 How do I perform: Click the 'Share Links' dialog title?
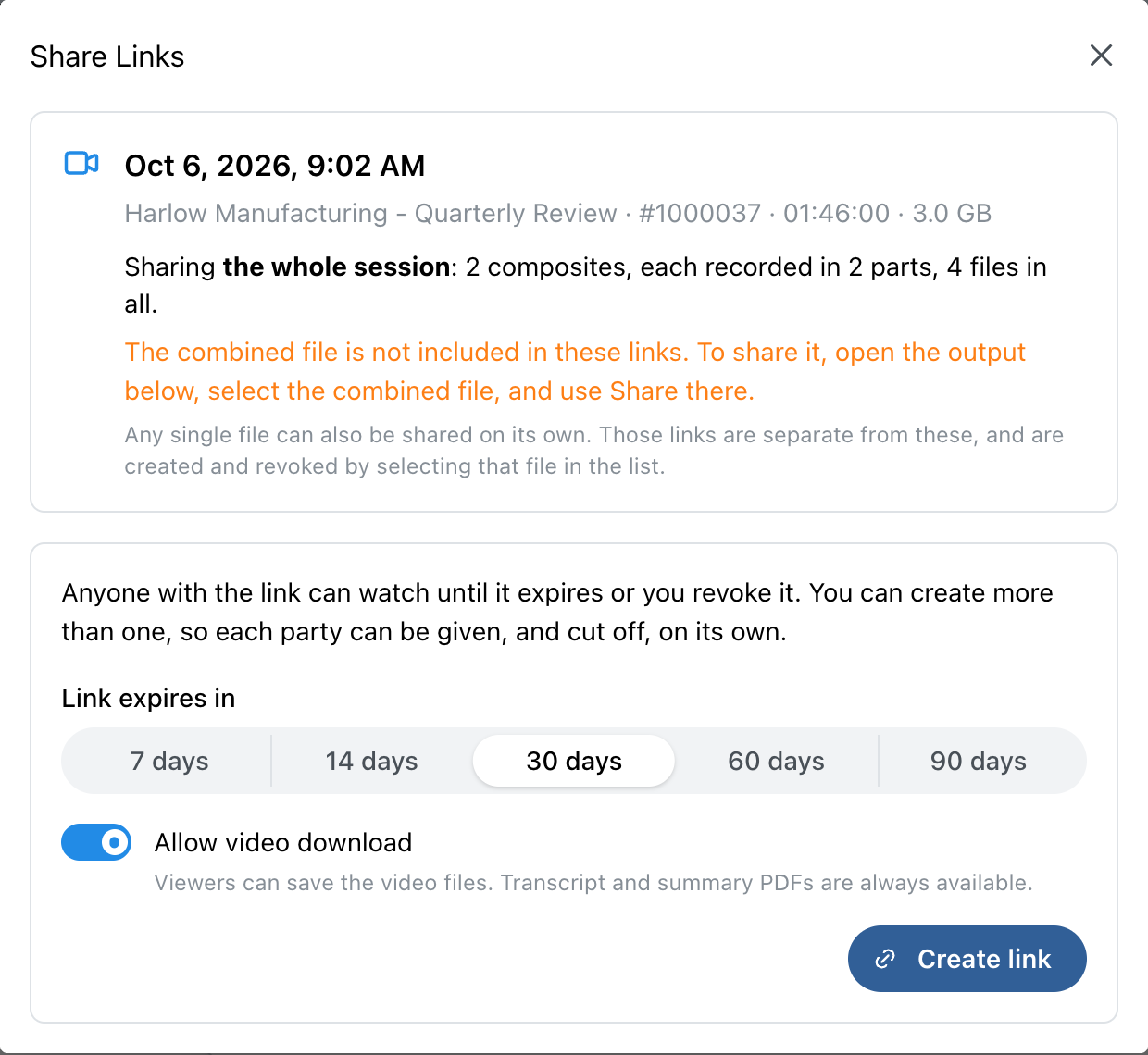tap(107, 56)
